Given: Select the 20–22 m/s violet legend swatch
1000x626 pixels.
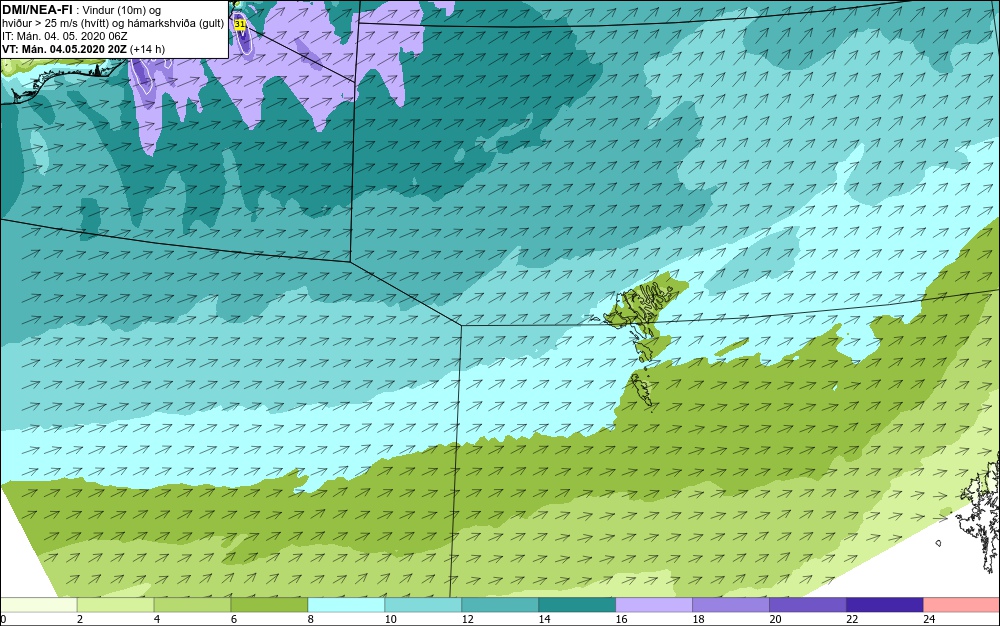Looking at the screenshot, I should (807, 605).
